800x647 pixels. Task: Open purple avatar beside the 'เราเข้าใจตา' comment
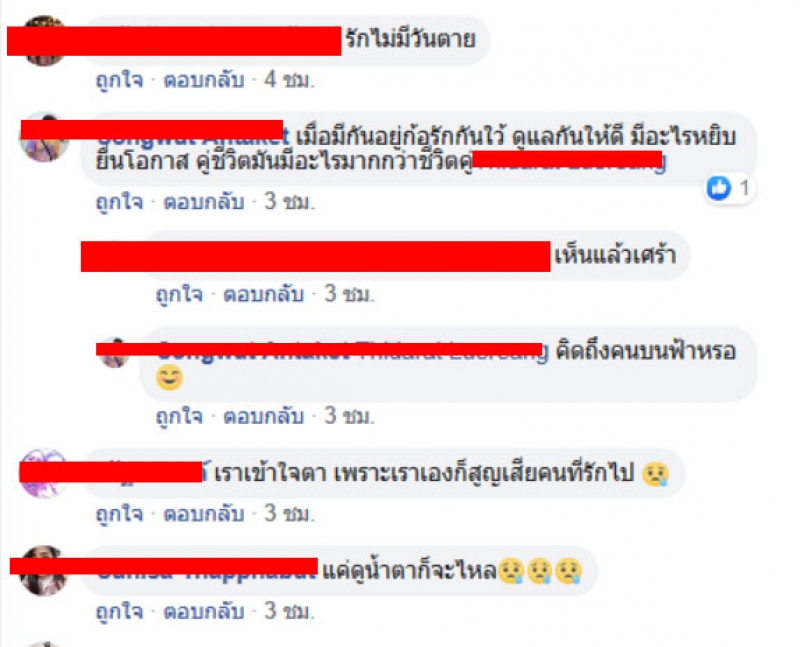(44, 474)
